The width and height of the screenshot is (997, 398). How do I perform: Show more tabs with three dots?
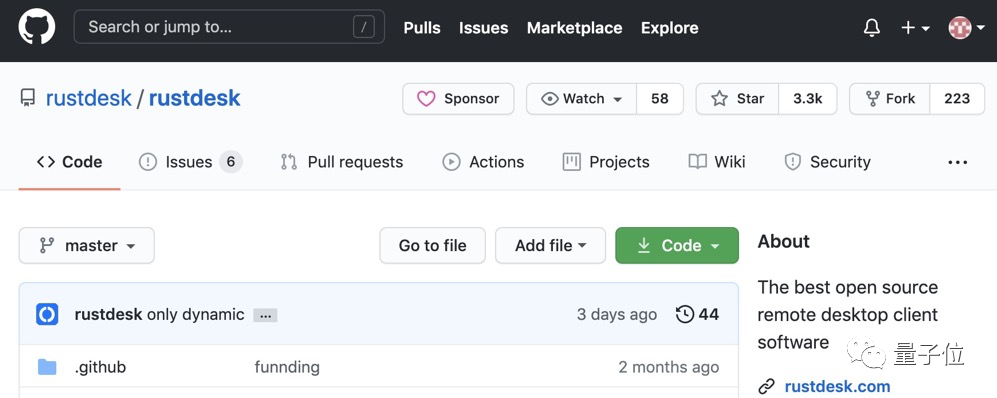[x=958, y=162]
